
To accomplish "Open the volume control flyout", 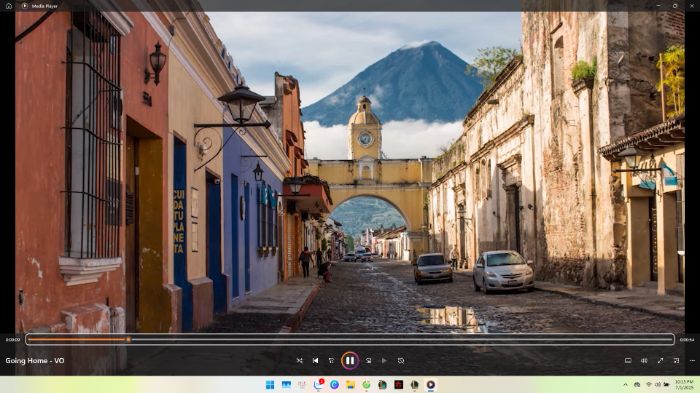I will tap(644, 360).
